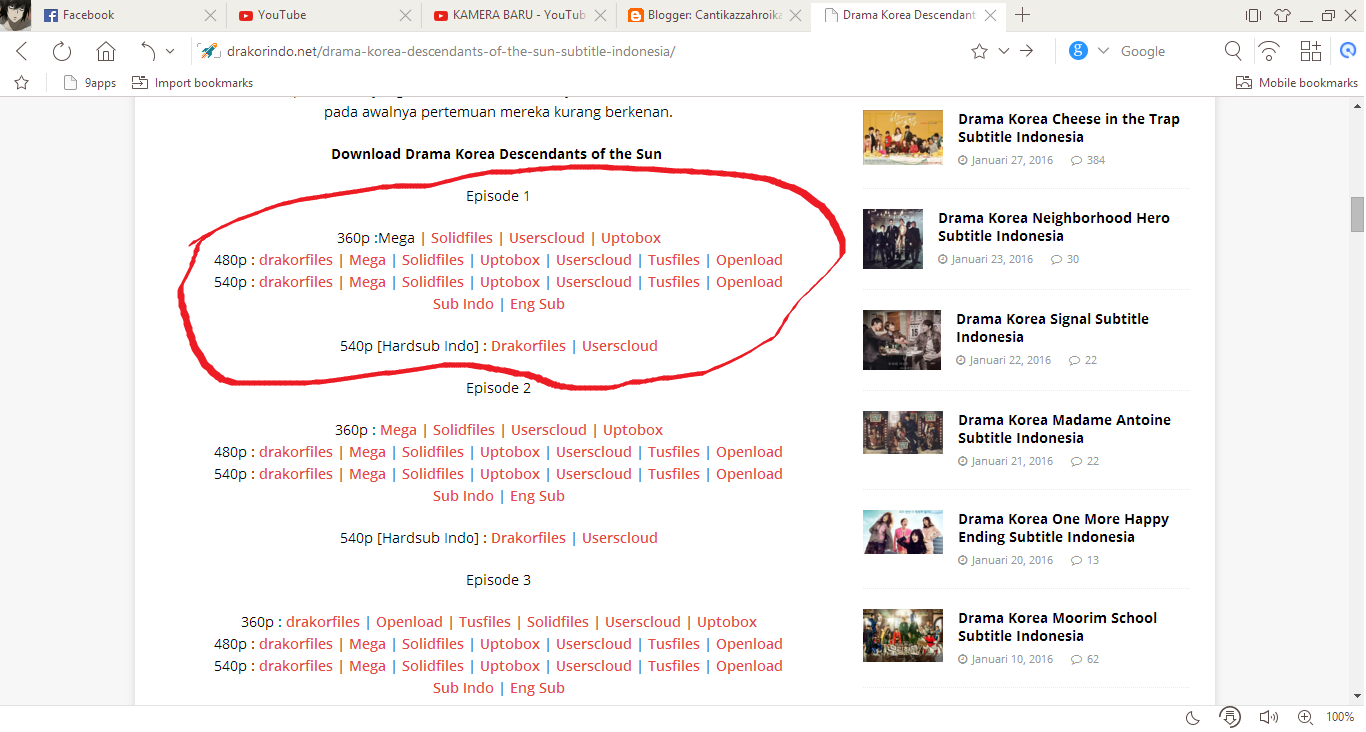Open bookmarks star on bookmarks bar
1366x732 pixels.
tap(22, 83)
